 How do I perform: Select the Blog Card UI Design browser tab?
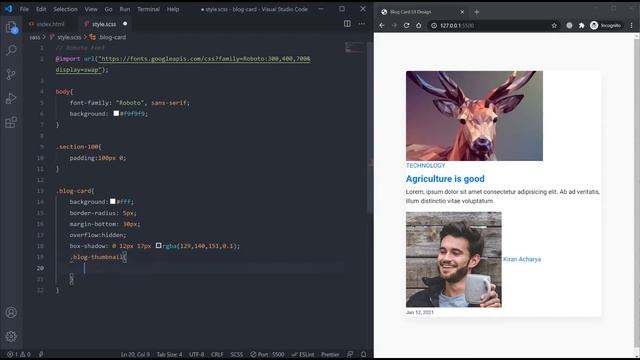click(x=422, y=12)
